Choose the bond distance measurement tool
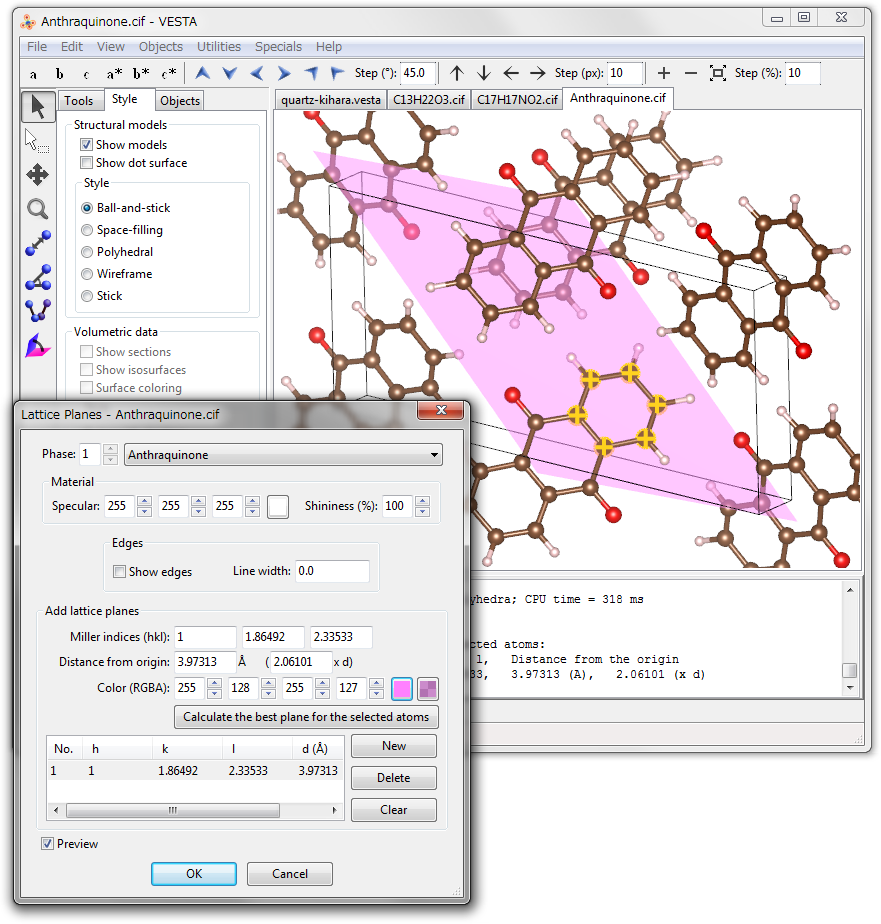The image size is (881, 924). [37, 243]
